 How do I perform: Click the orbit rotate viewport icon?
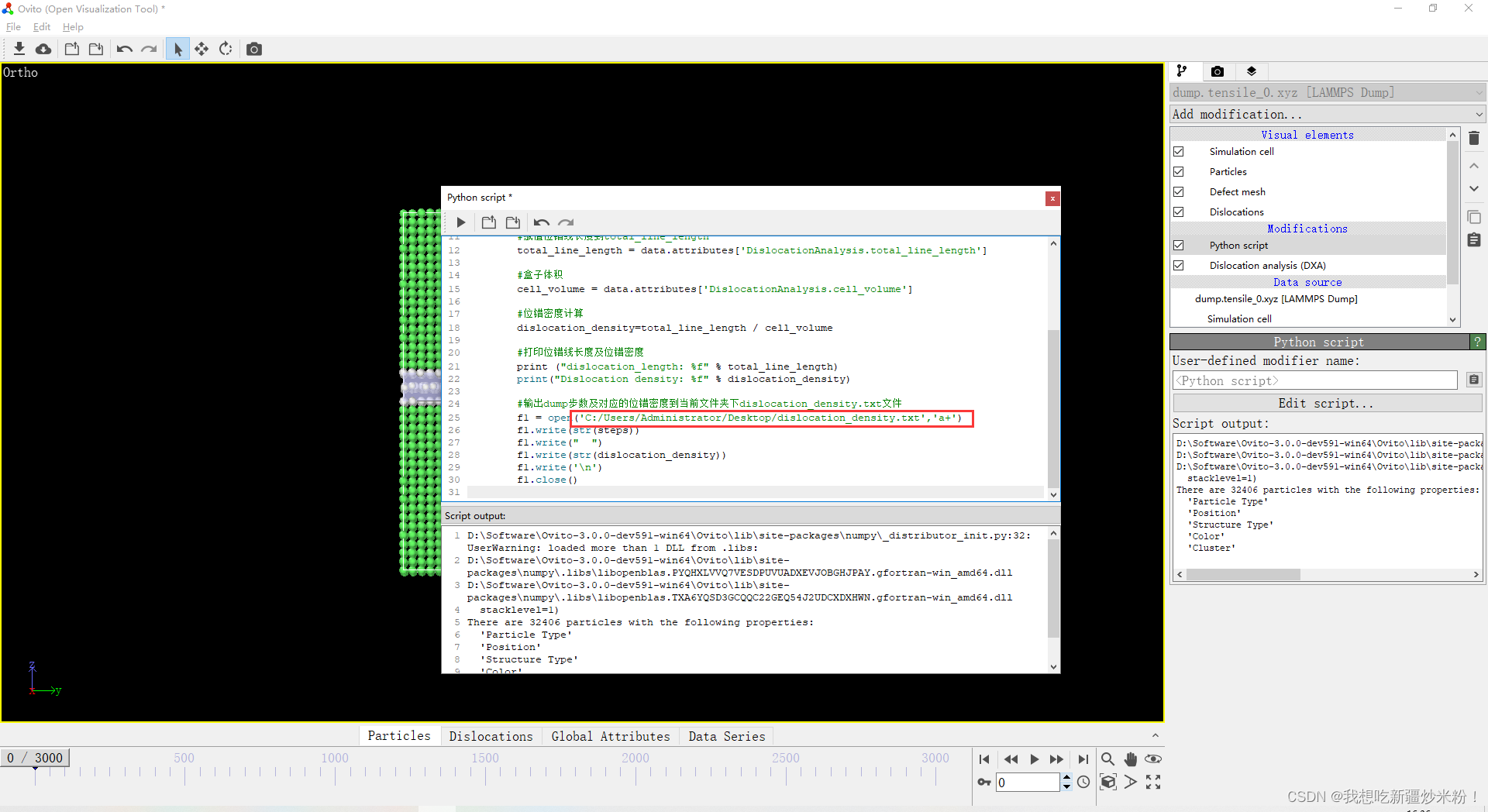(226, 48)
